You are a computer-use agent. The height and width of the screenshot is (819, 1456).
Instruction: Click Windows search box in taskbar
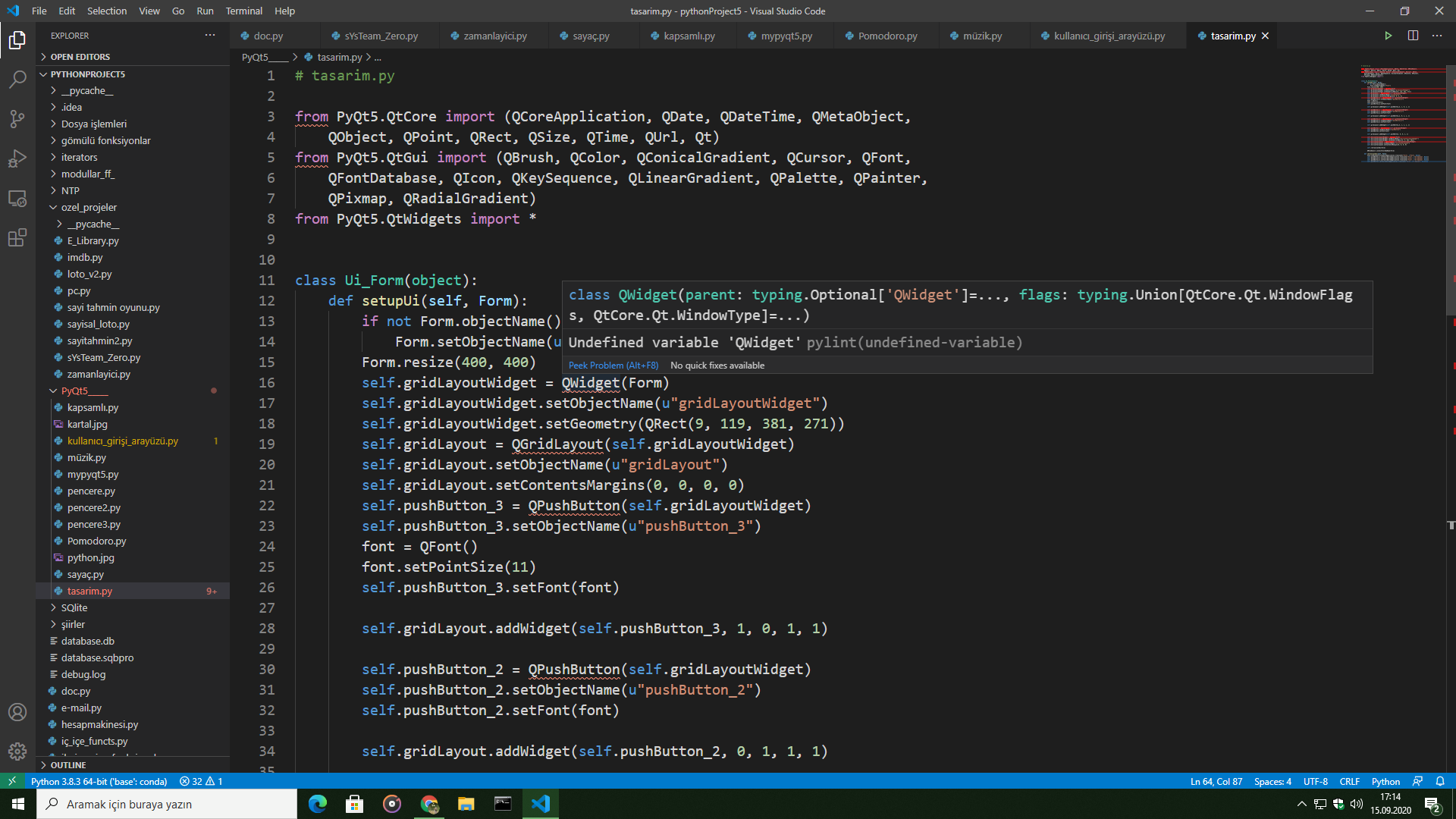point(167,804)
